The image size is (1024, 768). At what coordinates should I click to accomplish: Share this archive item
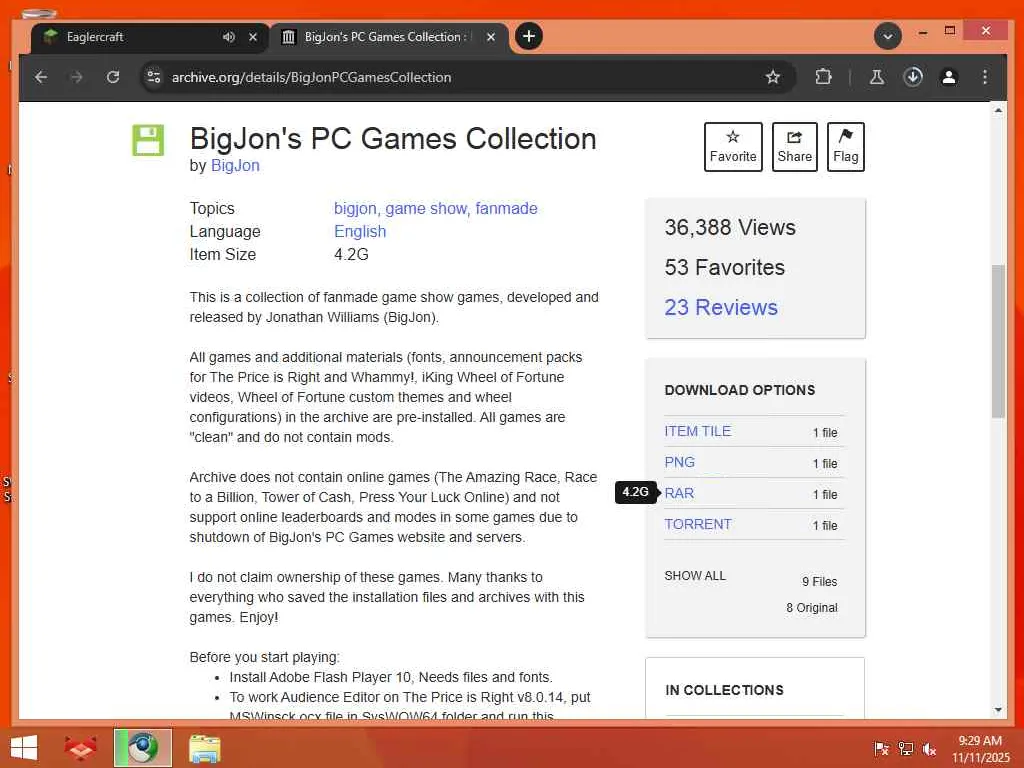794,147
